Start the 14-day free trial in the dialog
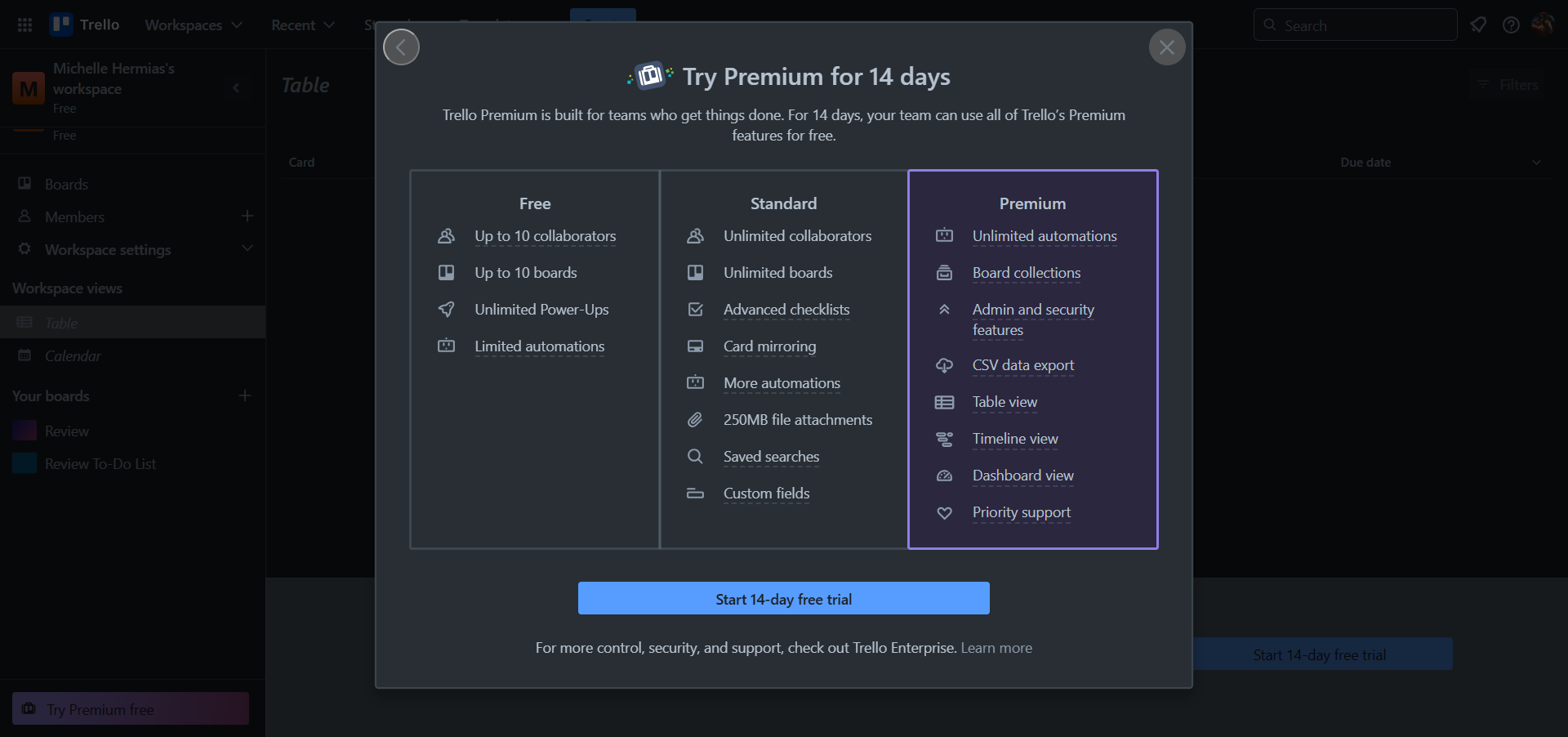This screenshot has height=737, width=1568. 783,599
